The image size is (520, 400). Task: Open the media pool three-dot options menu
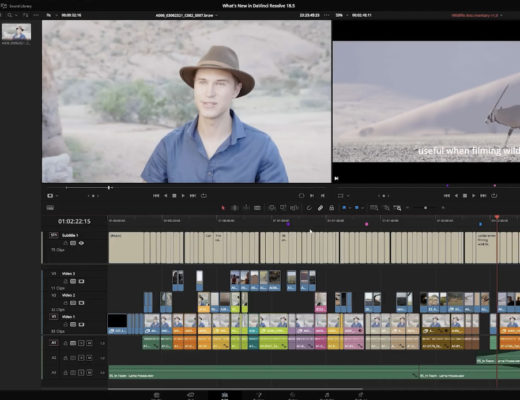click(36, 15)
